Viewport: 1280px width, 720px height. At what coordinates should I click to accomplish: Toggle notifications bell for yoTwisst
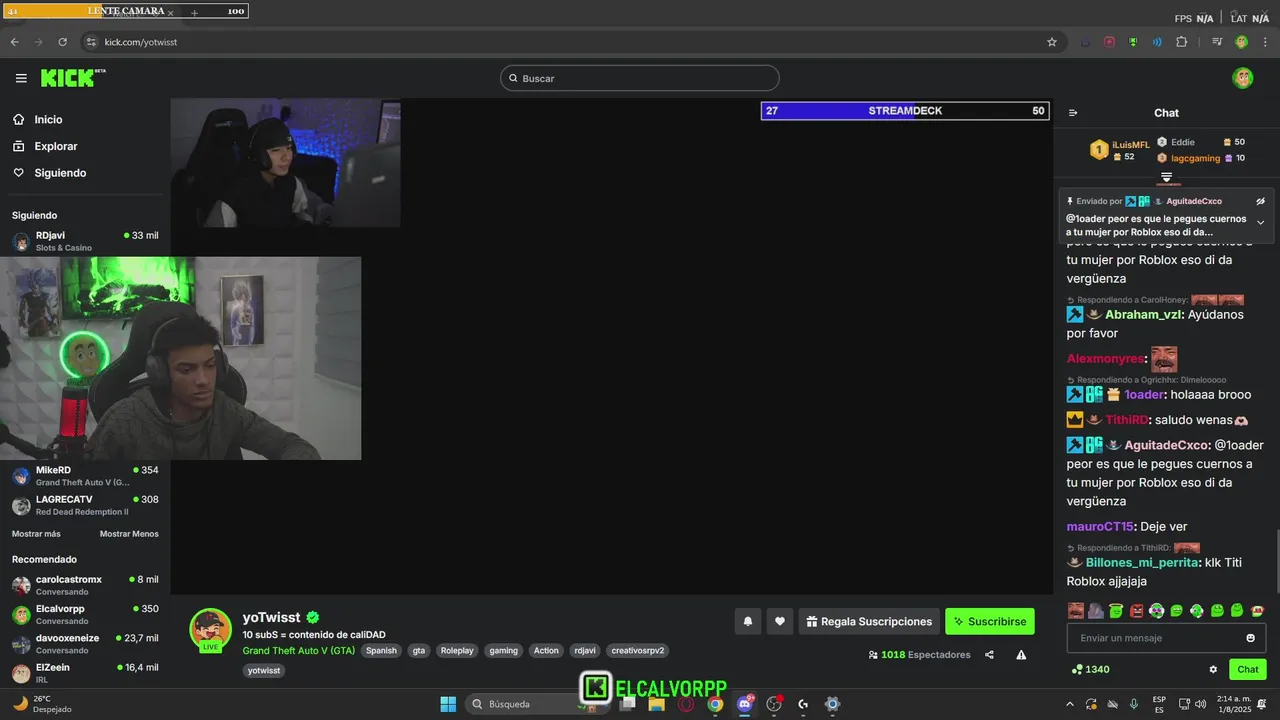tap(747, 621)
